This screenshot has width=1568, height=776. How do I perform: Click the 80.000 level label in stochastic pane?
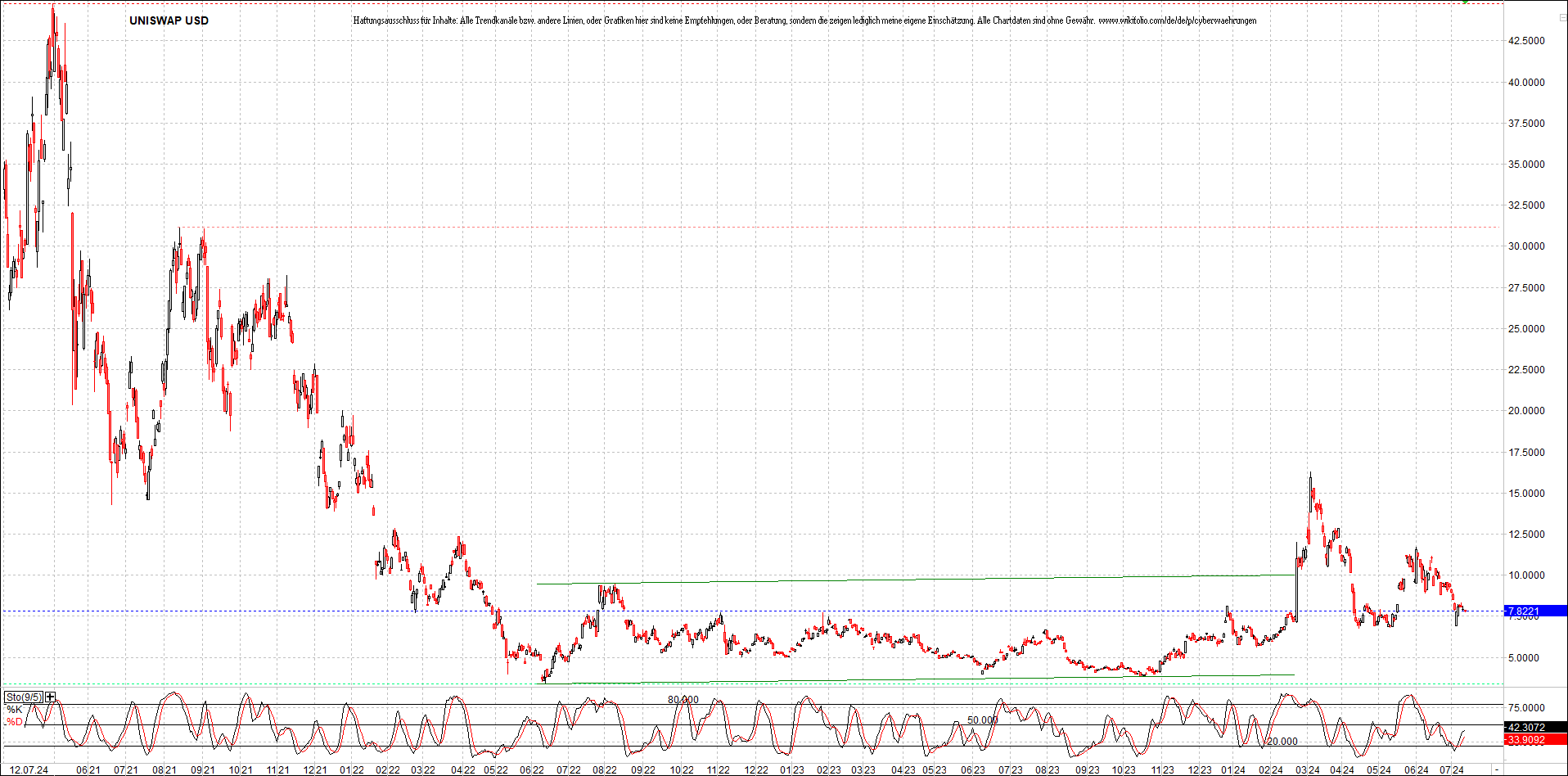coord(683,700)
